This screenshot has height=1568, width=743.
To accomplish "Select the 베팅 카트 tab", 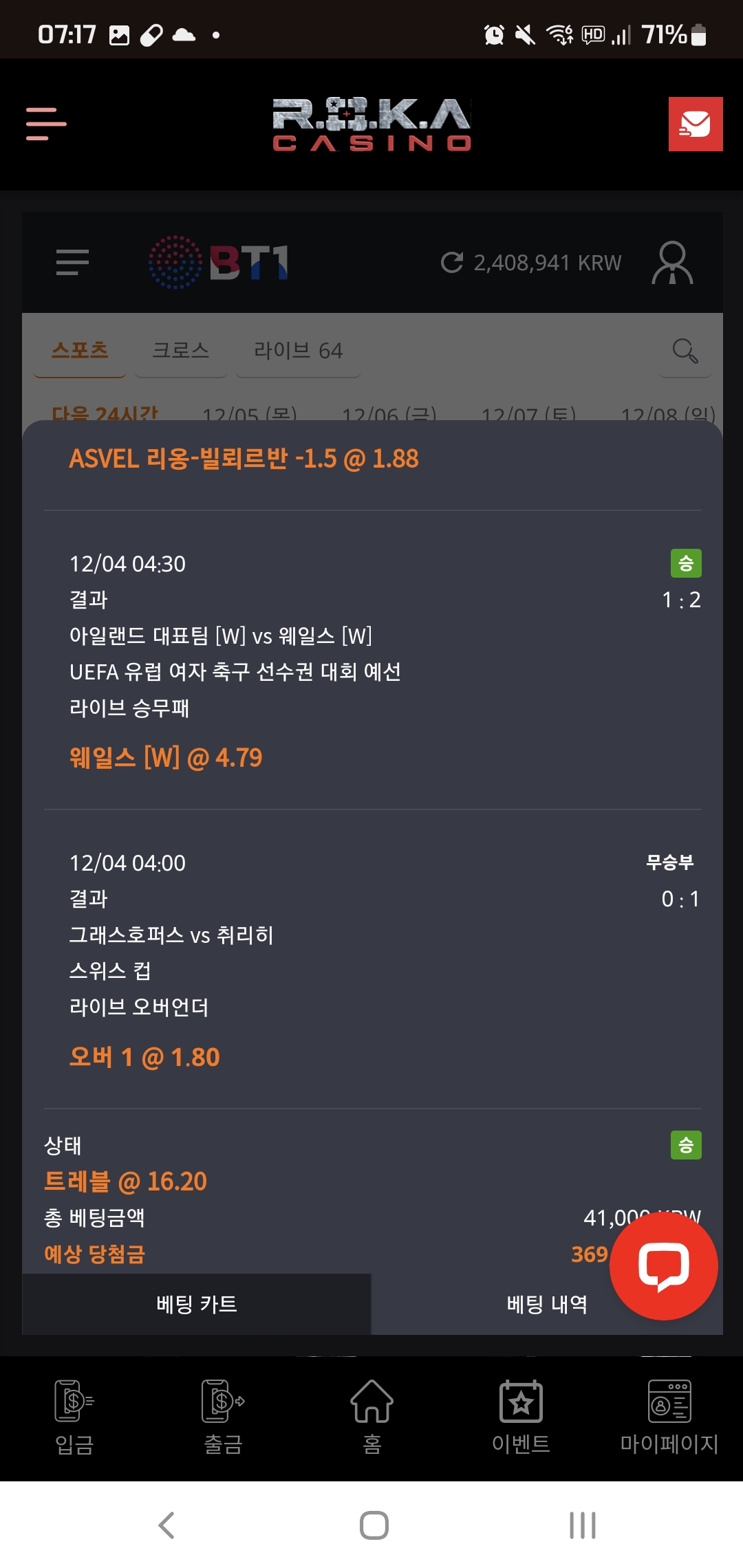I will click(x=197, y=1304).
